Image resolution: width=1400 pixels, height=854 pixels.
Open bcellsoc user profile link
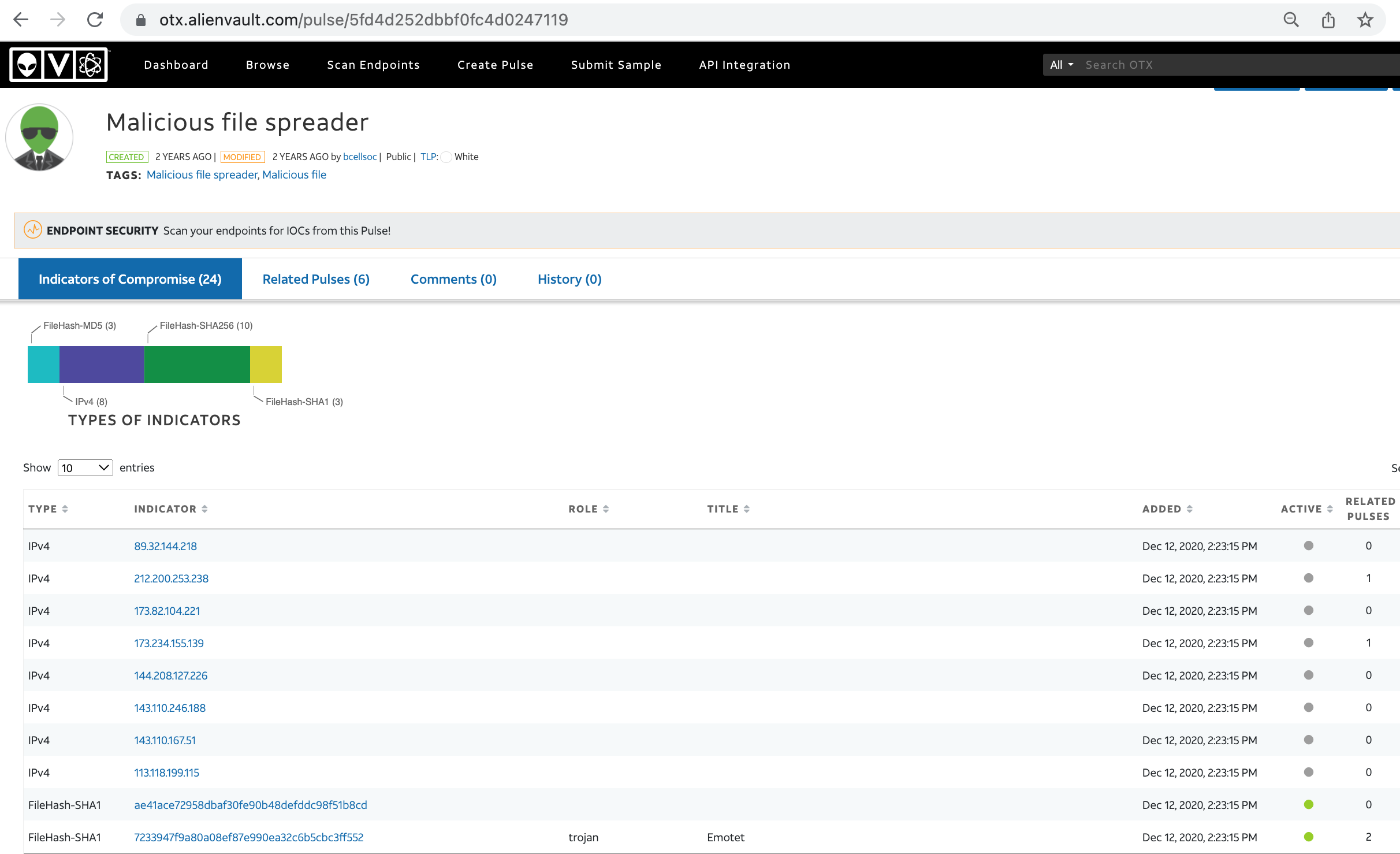[x=360, y=157]
